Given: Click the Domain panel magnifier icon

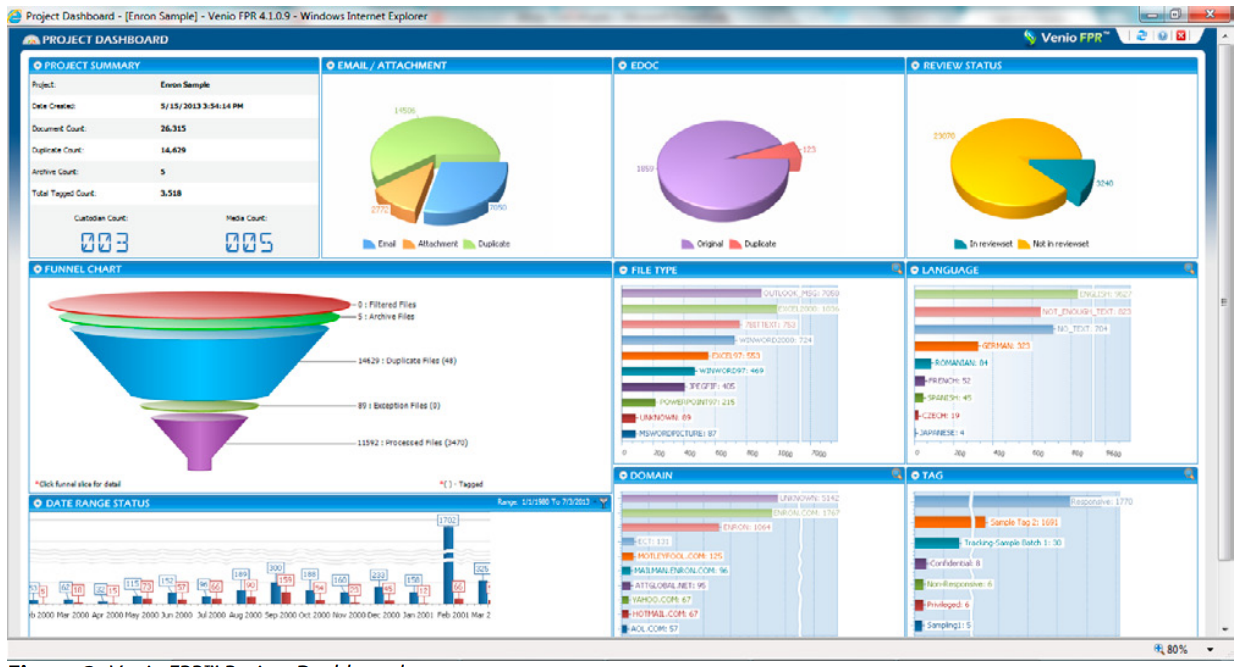Looking at the screenshot, I should (x=896, y=474).
